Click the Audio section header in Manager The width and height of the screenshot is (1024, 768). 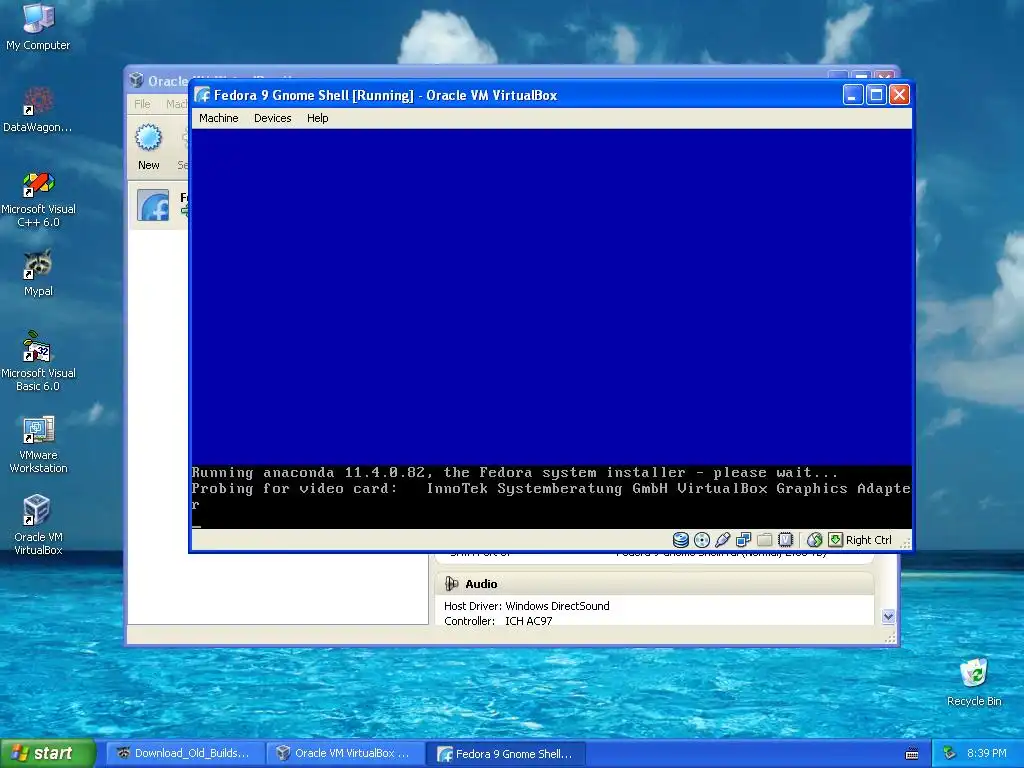(654, 584)
